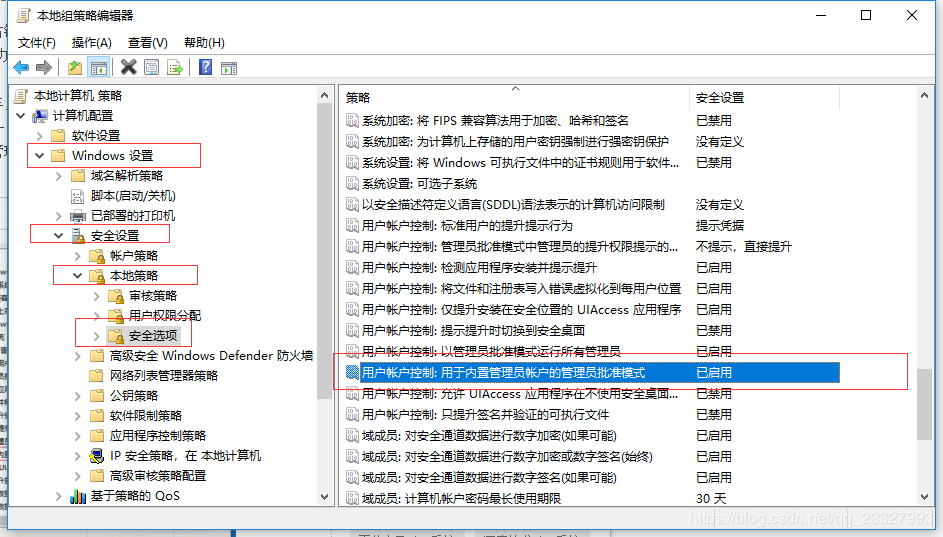Viewport: 943px width, 537px height.
Task: Collapse the 本地策略 tree node
Action: coord(78,276)
